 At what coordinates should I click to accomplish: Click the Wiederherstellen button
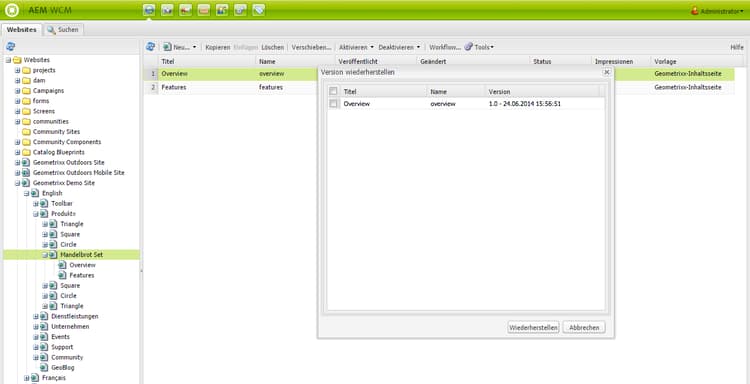point(533,328)
